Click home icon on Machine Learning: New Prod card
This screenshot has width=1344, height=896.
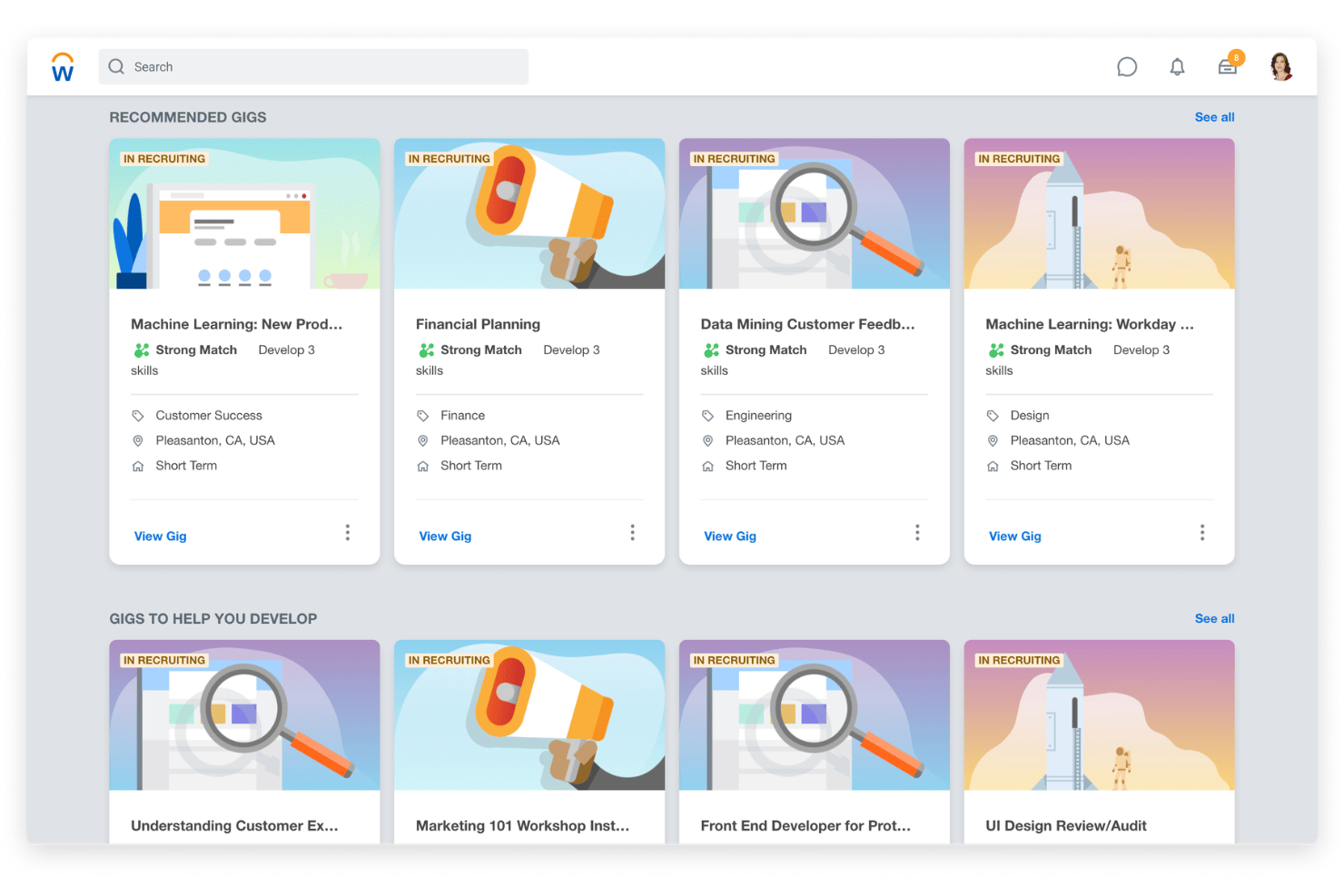pos(138,467)
